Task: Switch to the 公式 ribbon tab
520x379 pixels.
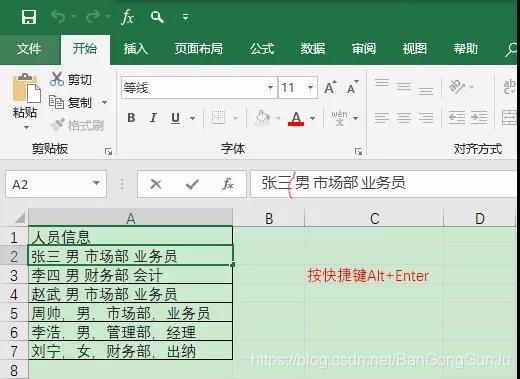Action: click(262, 49)
